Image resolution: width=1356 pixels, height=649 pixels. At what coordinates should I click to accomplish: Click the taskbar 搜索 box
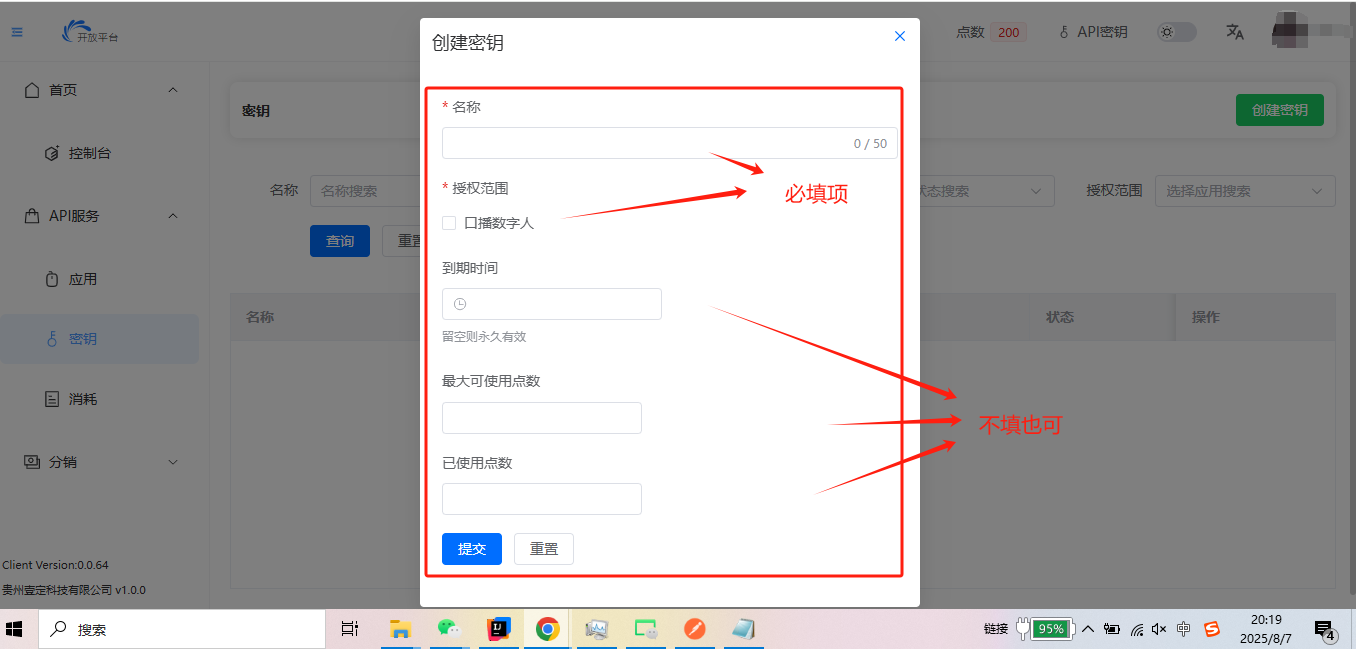point(182,629)
